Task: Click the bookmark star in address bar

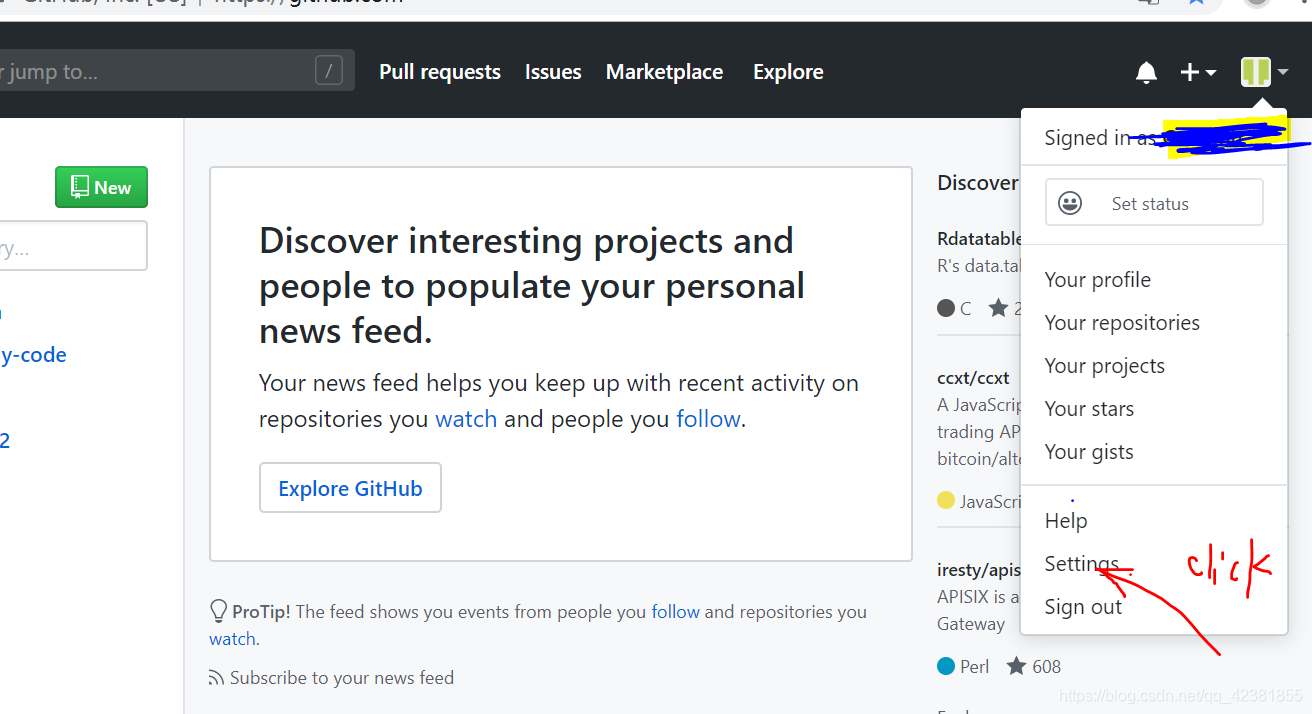Action: (x=1196, y=4)
